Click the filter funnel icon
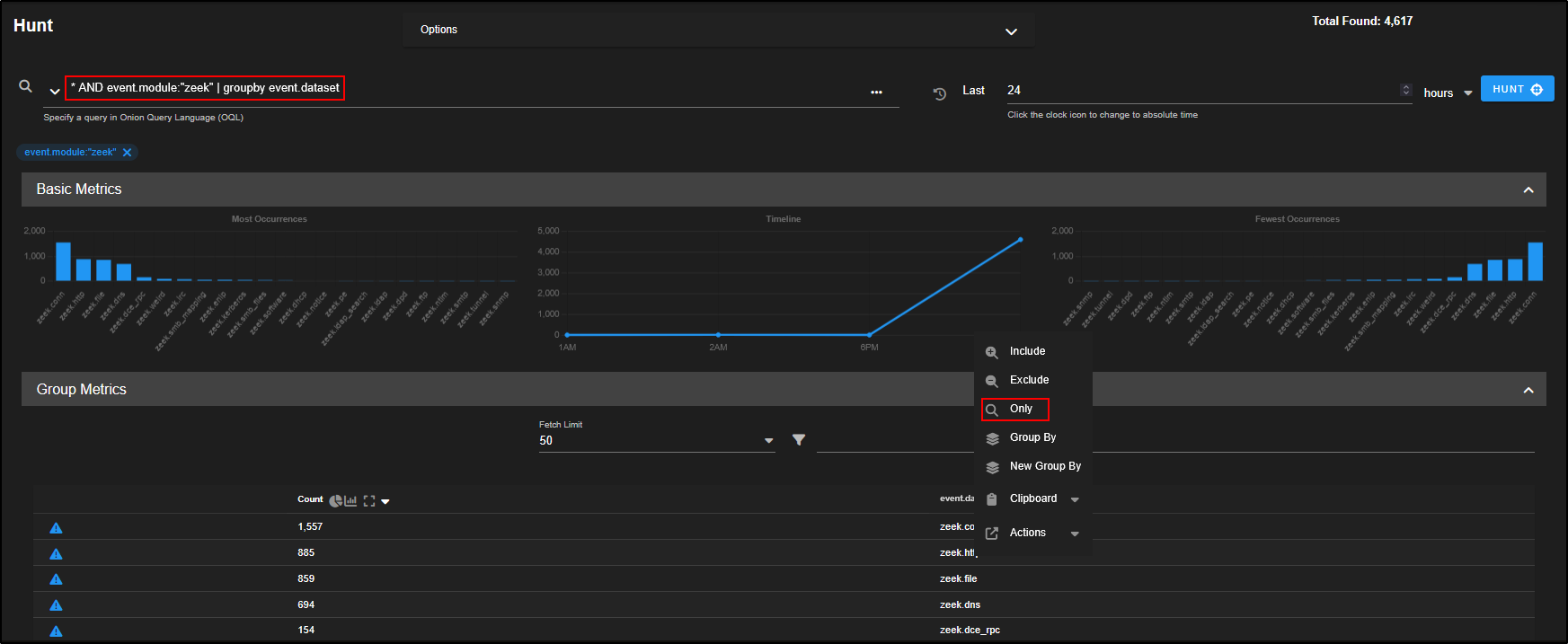1568x644 pixels. click(x=799, y=440)
